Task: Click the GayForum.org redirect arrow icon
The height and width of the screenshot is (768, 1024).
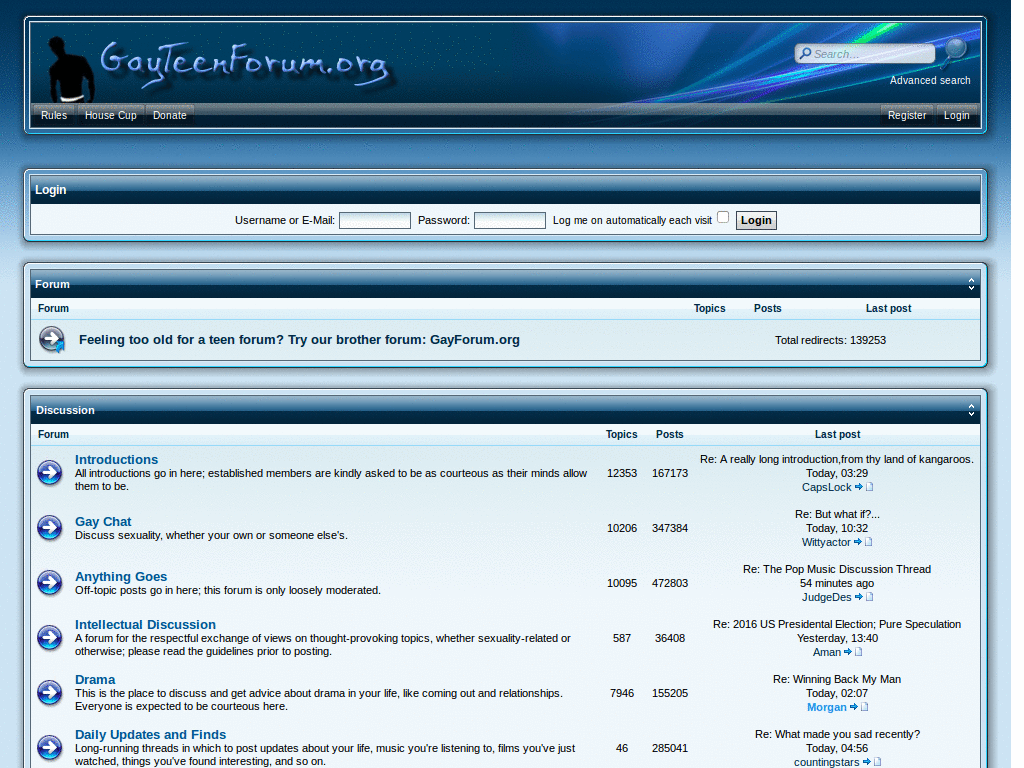Action: click(x=52, y=340)
